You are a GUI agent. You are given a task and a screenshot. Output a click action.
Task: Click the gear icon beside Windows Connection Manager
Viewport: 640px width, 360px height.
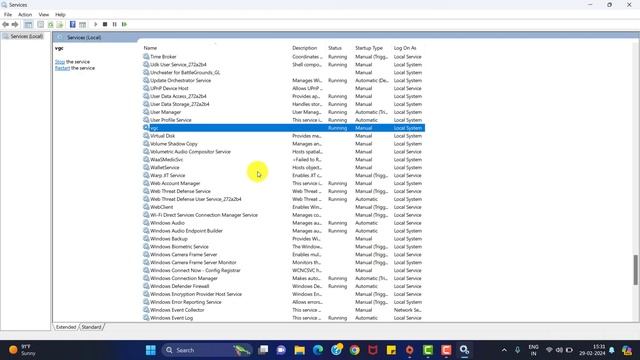[146, 278]
